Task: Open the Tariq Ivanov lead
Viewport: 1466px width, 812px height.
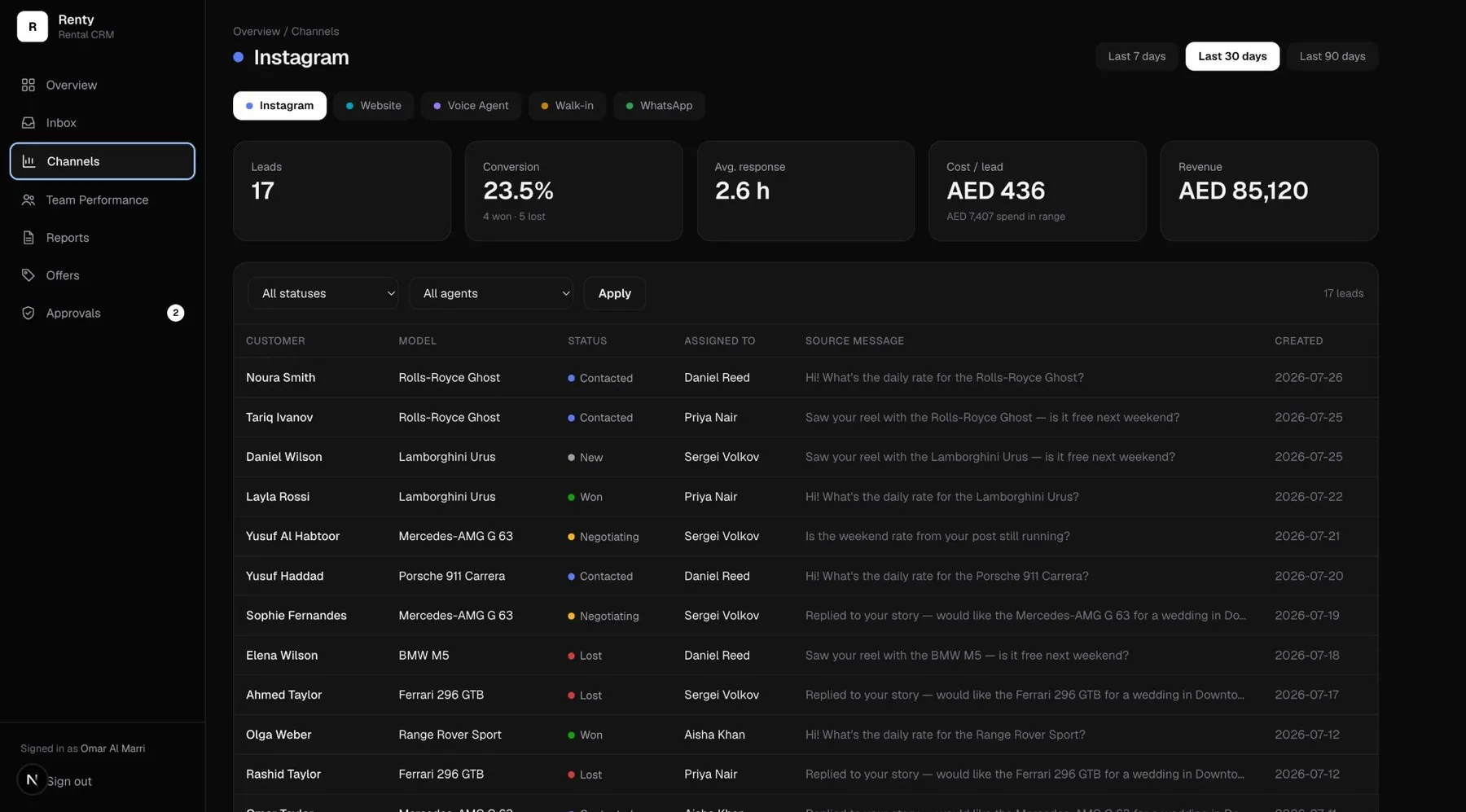Action: pyautogui.click(x=805, y=417)
